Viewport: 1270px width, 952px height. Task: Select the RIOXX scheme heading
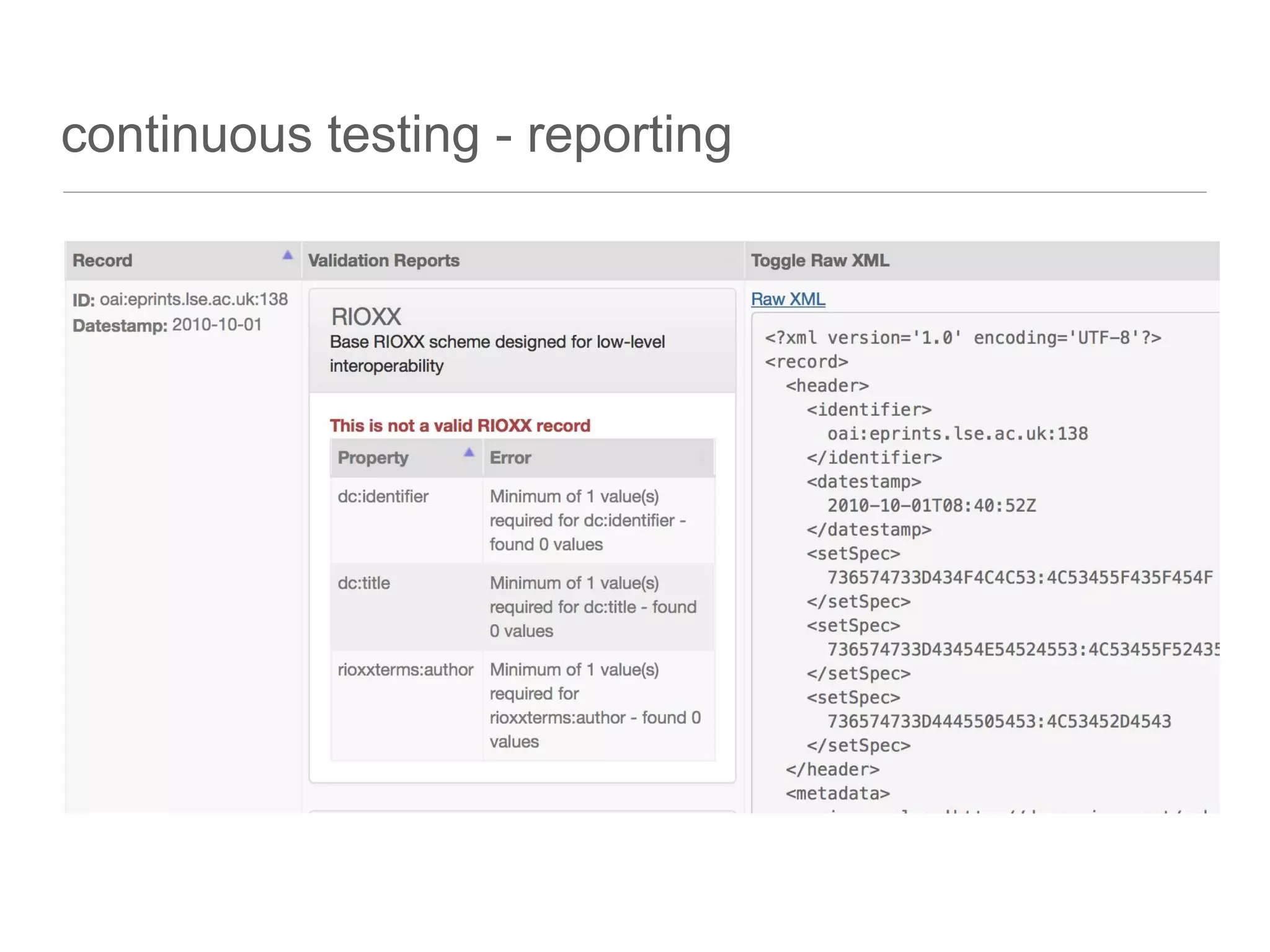[x=366, y=317]
